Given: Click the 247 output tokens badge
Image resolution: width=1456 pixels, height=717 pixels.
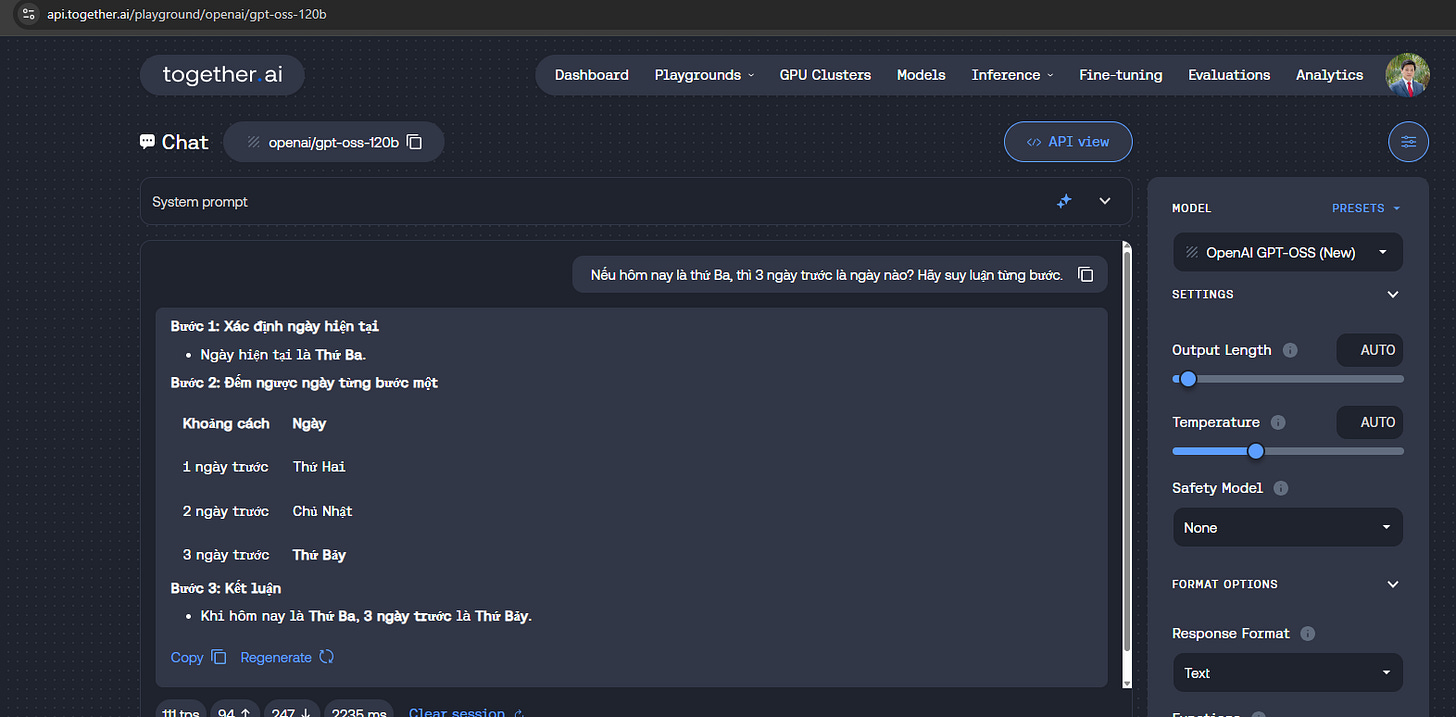Looking at the screenshot, I should tap(291, 711).
